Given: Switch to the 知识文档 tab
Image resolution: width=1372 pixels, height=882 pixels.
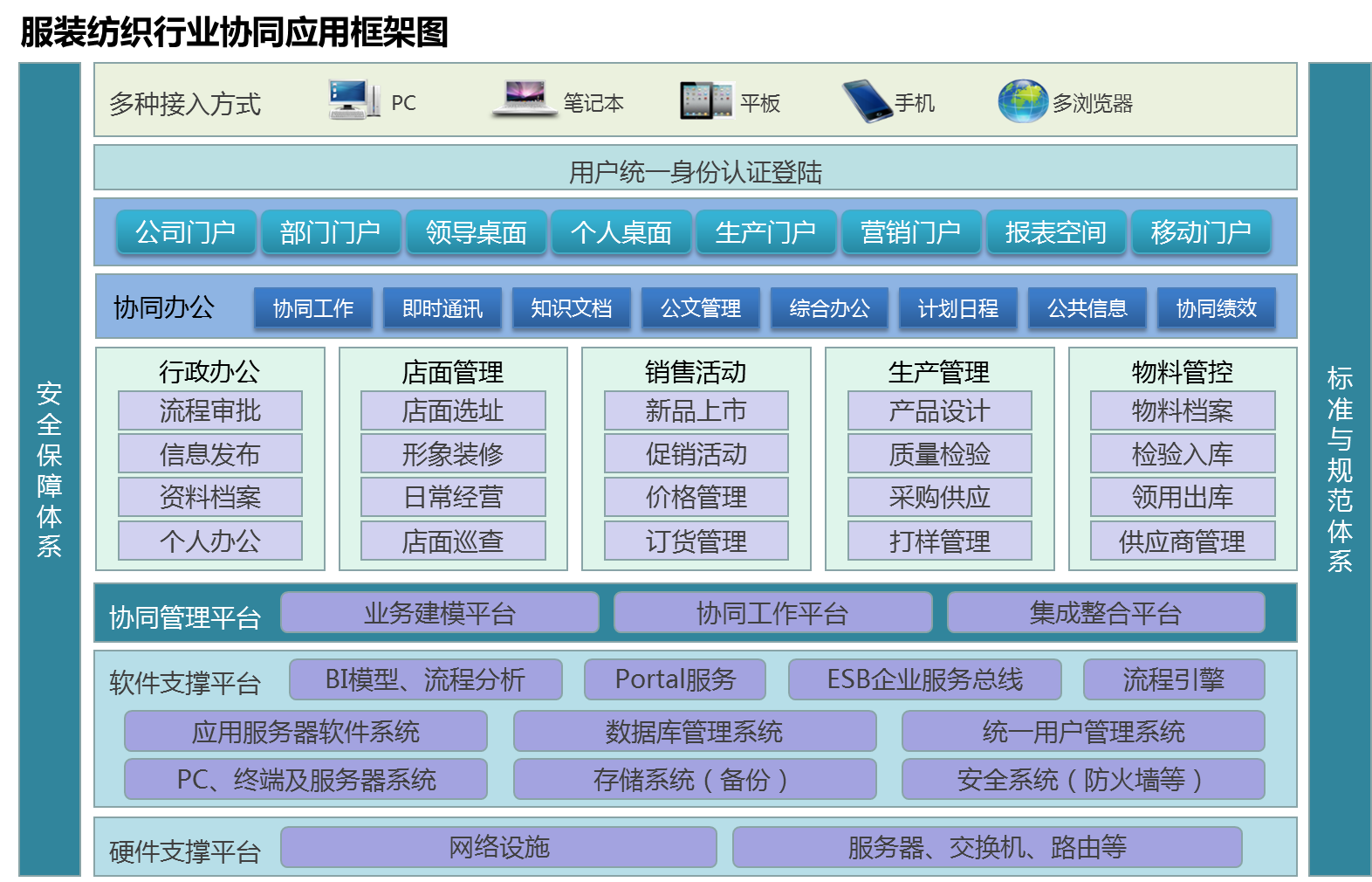Looking at the screenshot, I should [x=572, y=308].
